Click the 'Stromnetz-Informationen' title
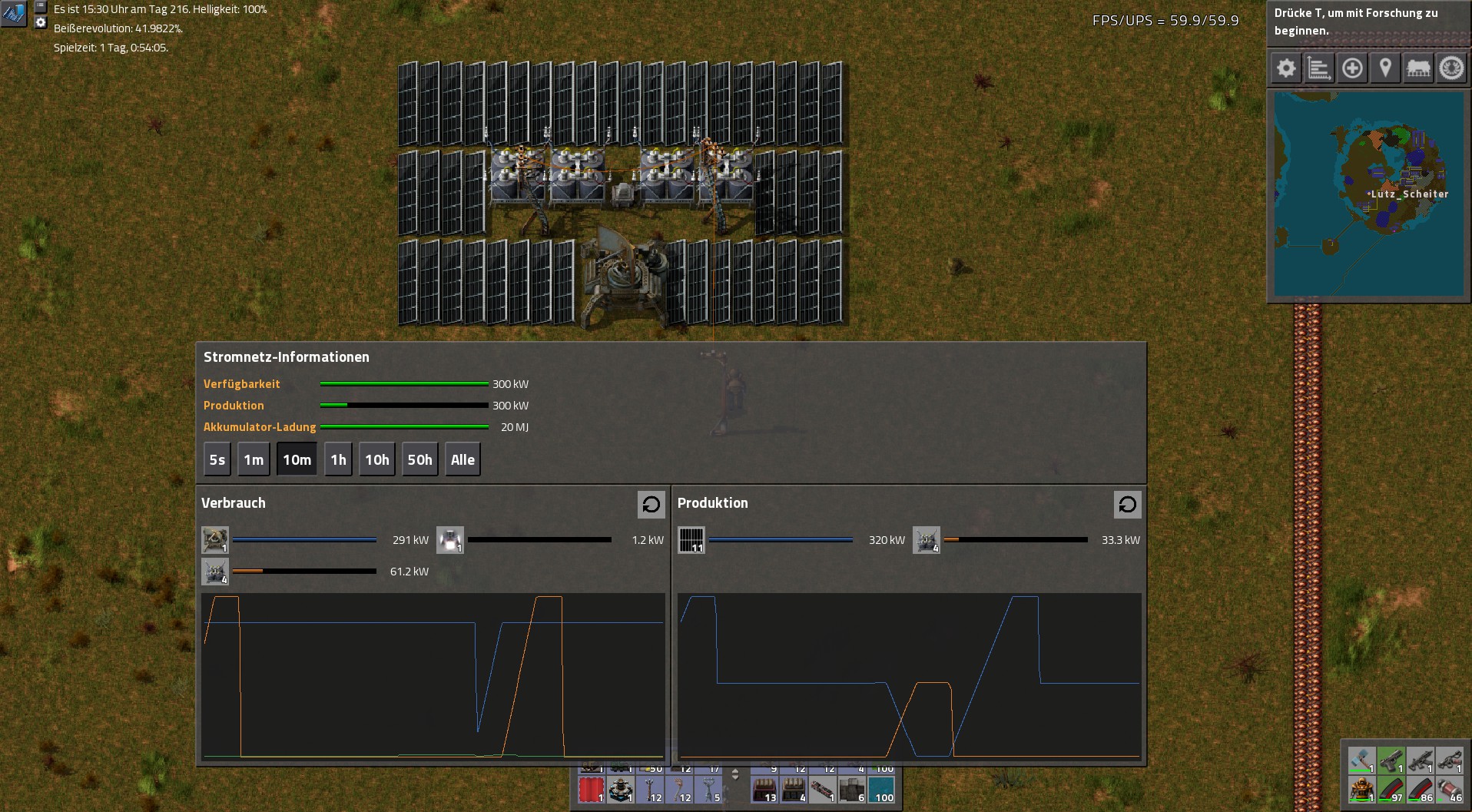Viewport: 1472px width, 812px height. tap(287, 357)
